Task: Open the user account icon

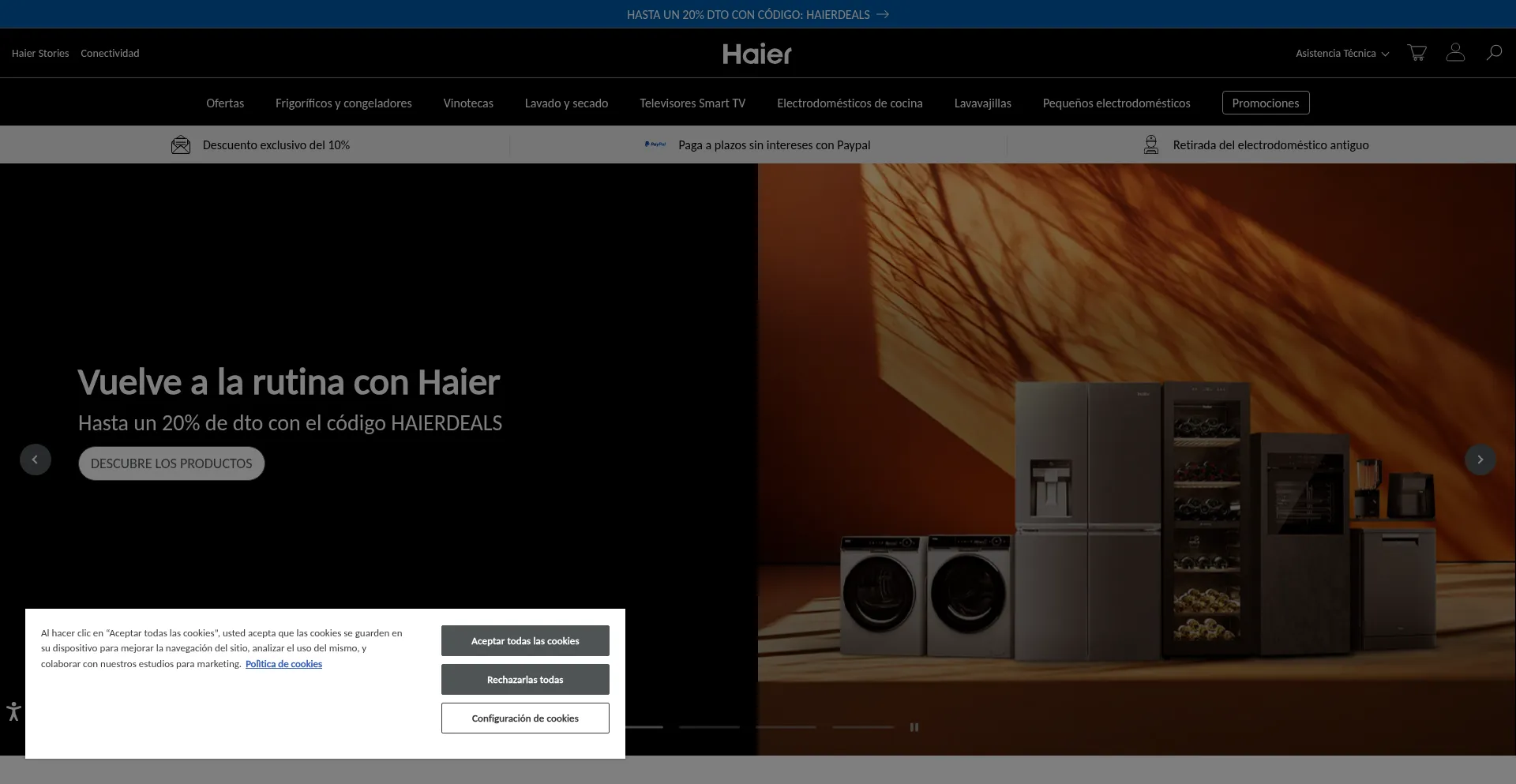Action: click(x=1455, y=52)
